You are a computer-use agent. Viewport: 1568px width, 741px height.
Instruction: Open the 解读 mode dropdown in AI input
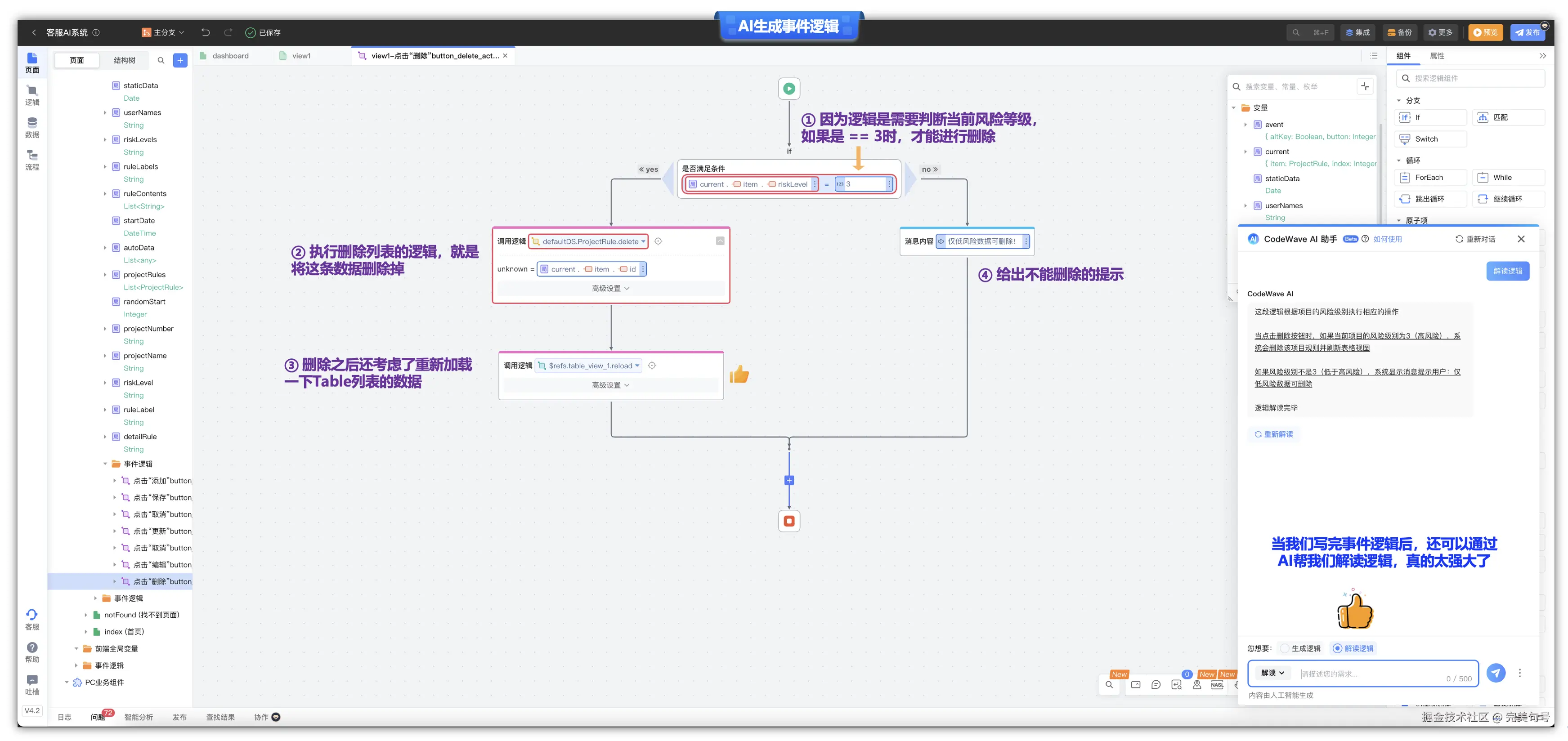[1272, 672]
